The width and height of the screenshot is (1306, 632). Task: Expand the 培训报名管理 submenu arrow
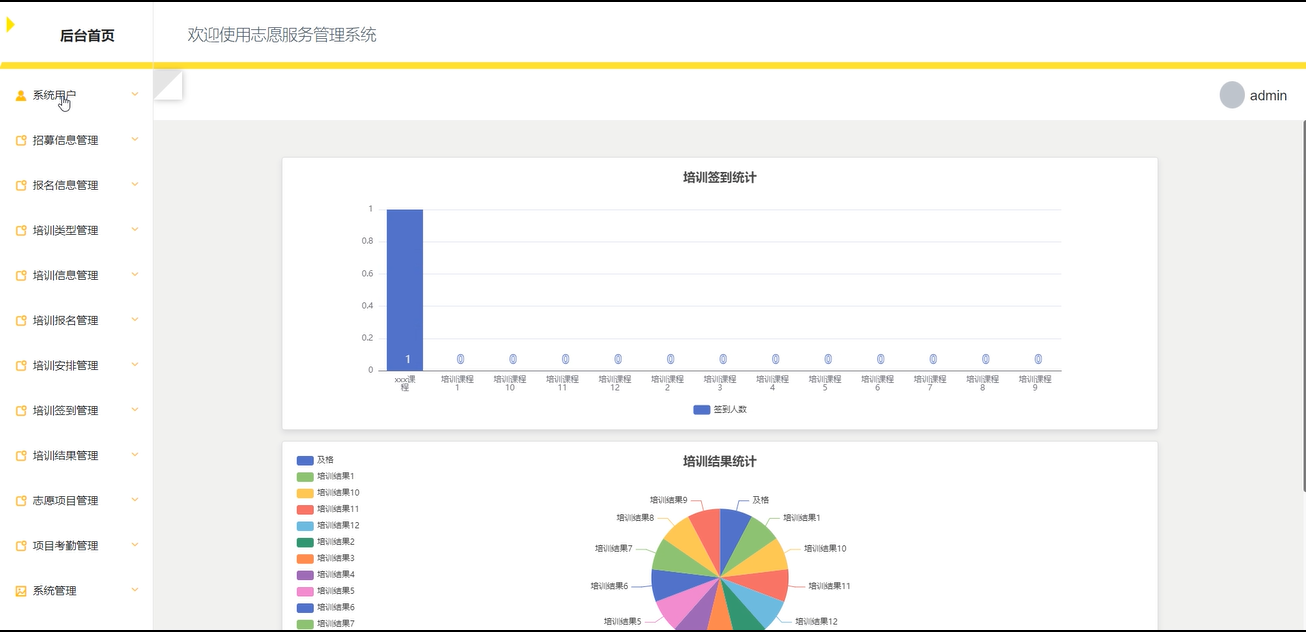tap(135, 320)
